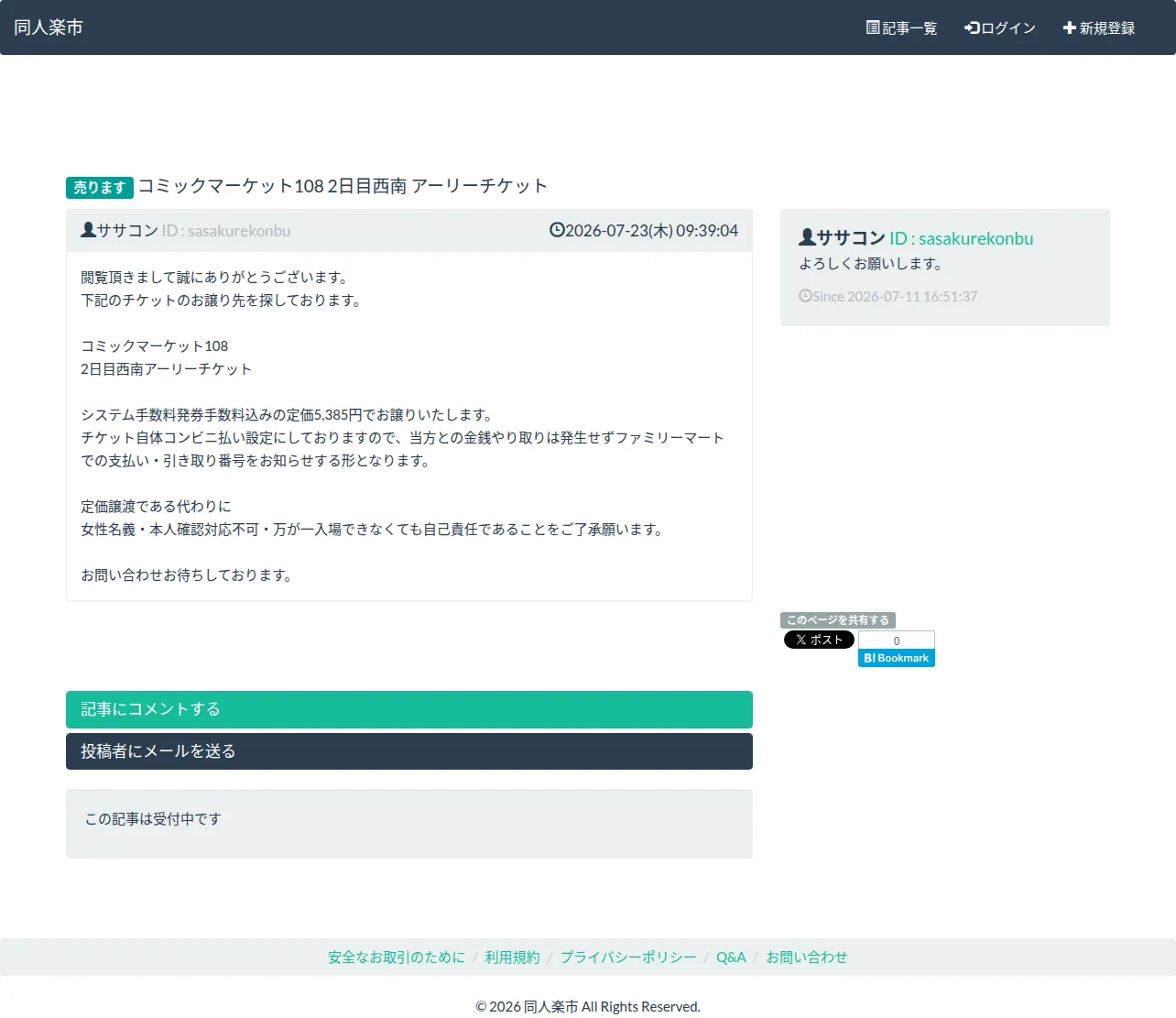This screenshot has width=1176, height=1018.
Task: Click the 女性名義・本人確認対応不可 warning line
Action: (373, 530)
